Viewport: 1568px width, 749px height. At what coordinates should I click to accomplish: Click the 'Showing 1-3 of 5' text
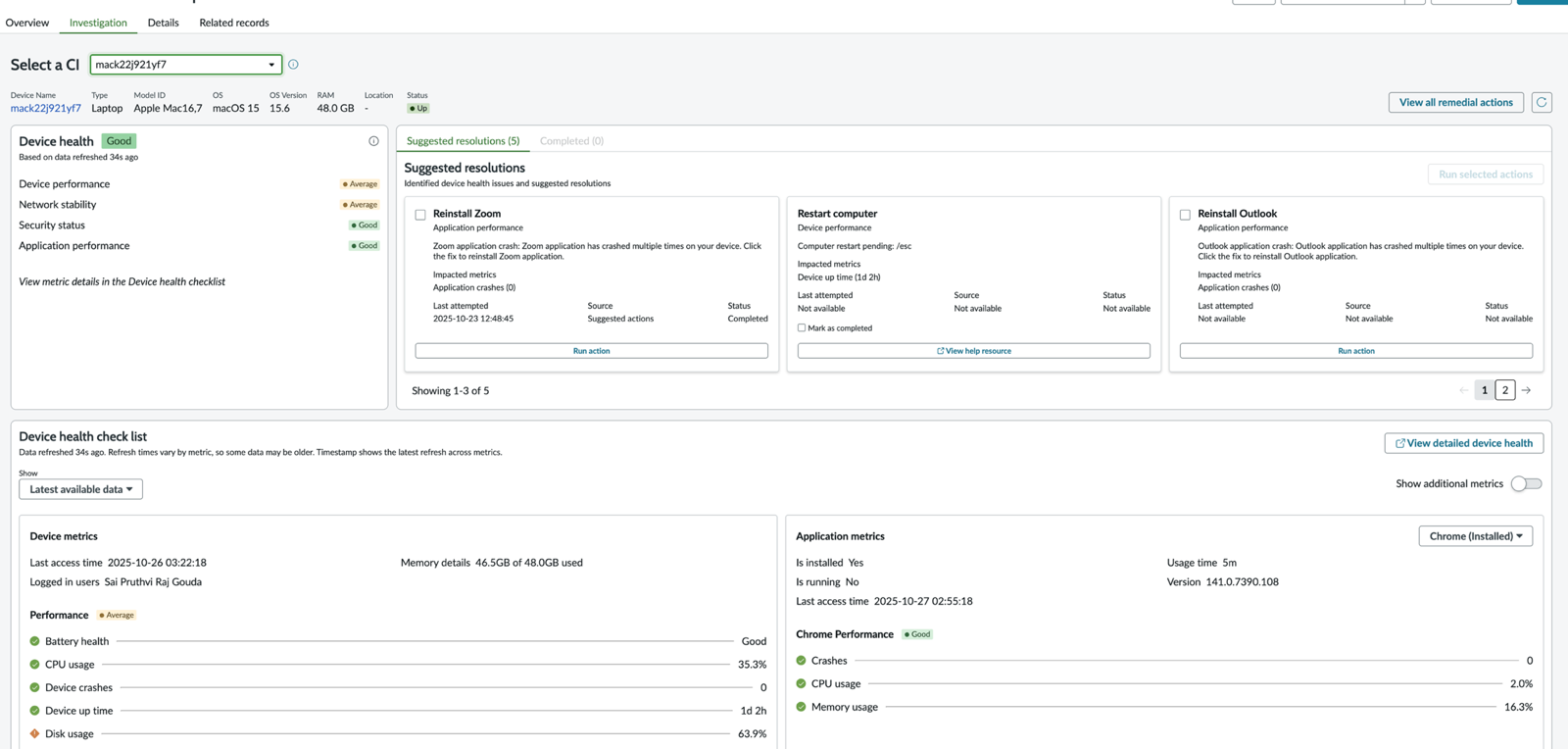click(x=450, y=390)
